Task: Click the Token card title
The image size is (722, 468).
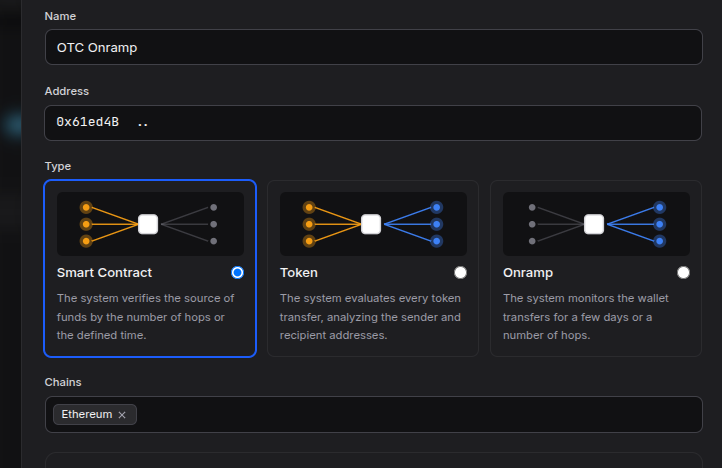Action: pos(299,273)
